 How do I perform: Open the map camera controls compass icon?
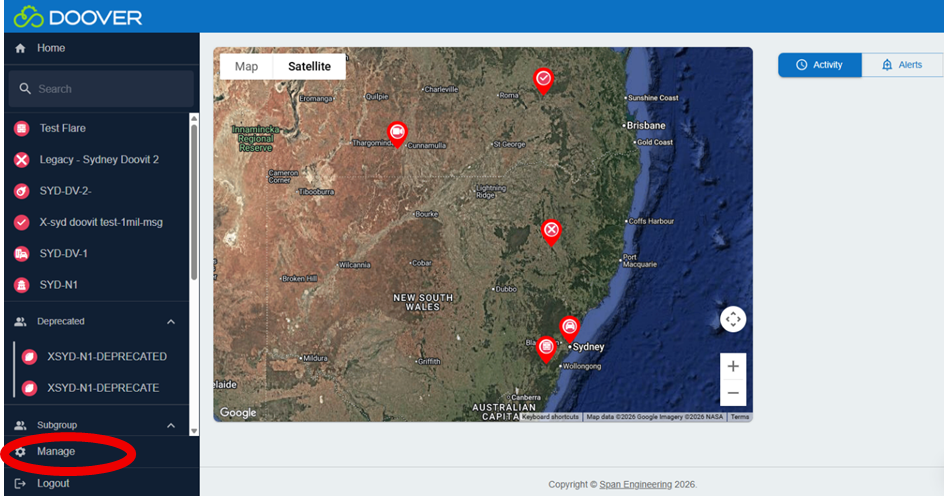pos(733,319)
